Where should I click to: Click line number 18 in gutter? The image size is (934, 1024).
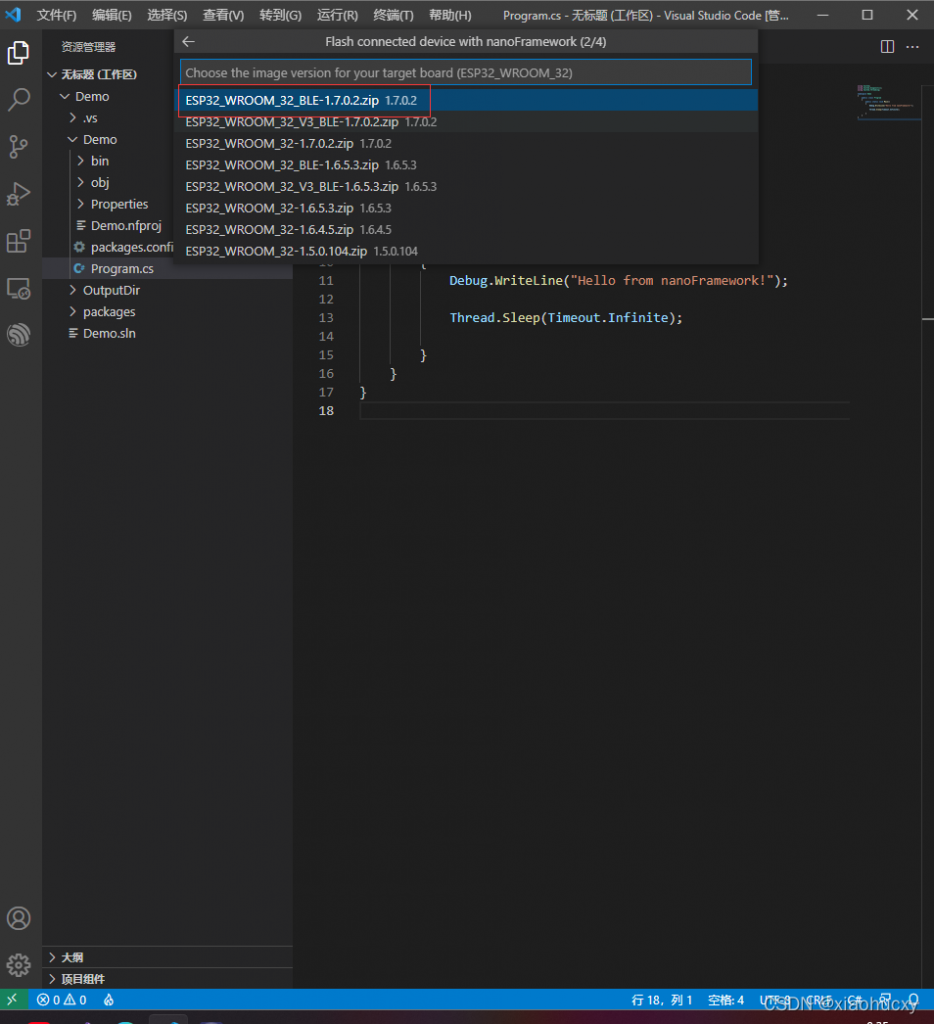pyautogui.click(x=326, y=411)
